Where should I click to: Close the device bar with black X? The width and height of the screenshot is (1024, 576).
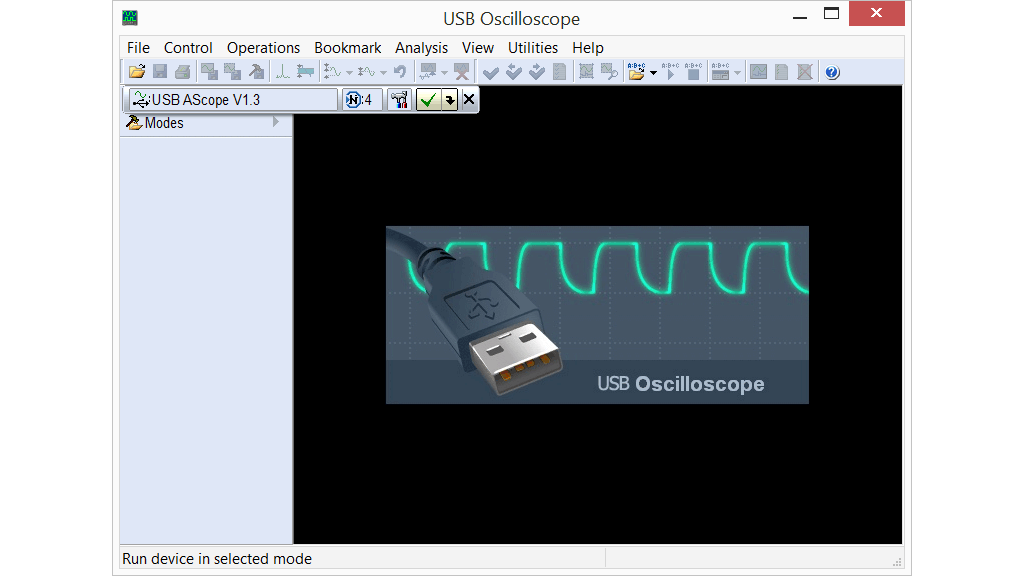[x=469, y=99]
